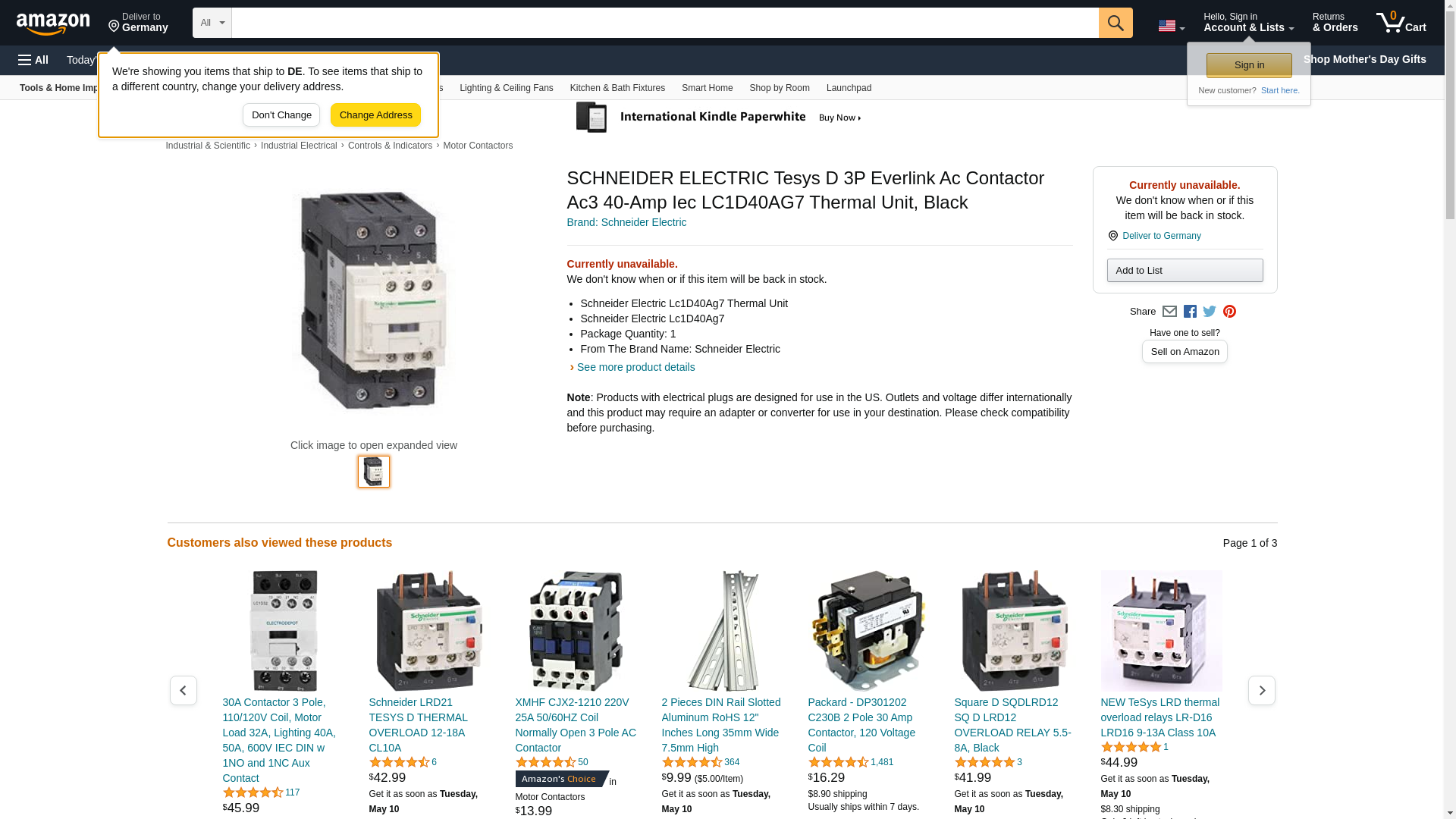Share product on Facebook icon
This screenshot has height=819, width=1456.
1190,312
